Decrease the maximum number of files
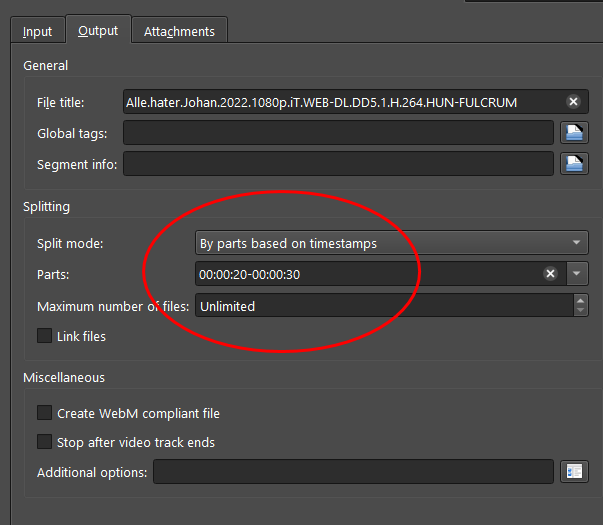Viewport: 603px width, 525px height. (x=581, y=311)
